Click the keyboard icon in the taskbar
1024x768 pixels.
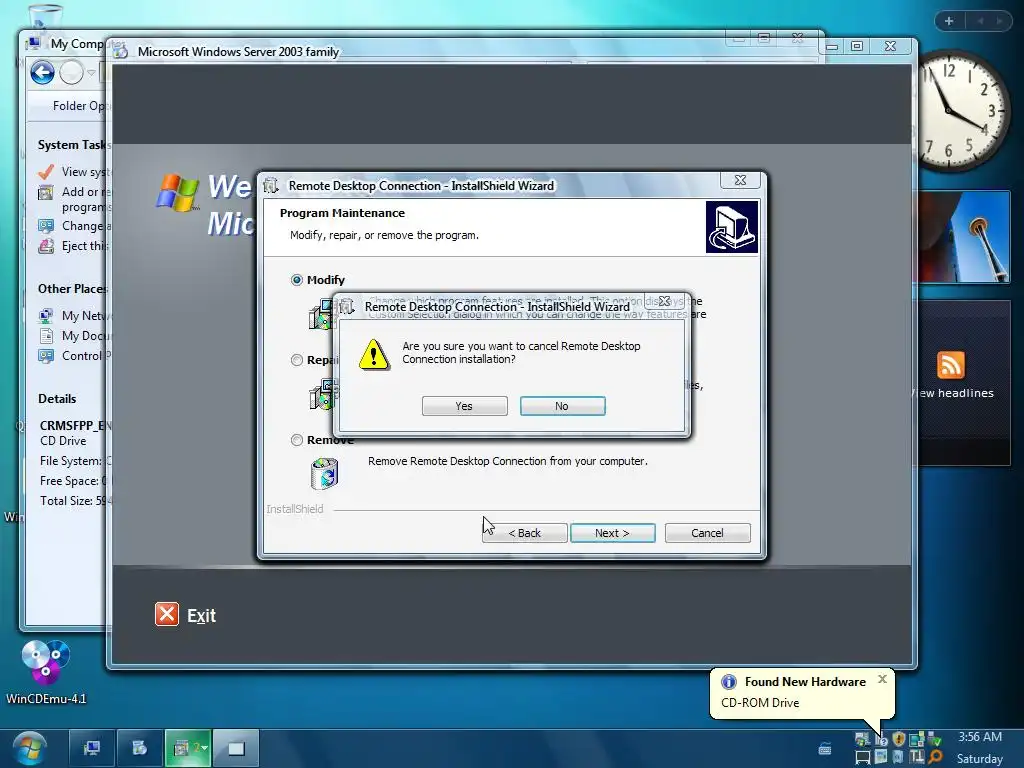pyautogui.click(x=825, y=748)
